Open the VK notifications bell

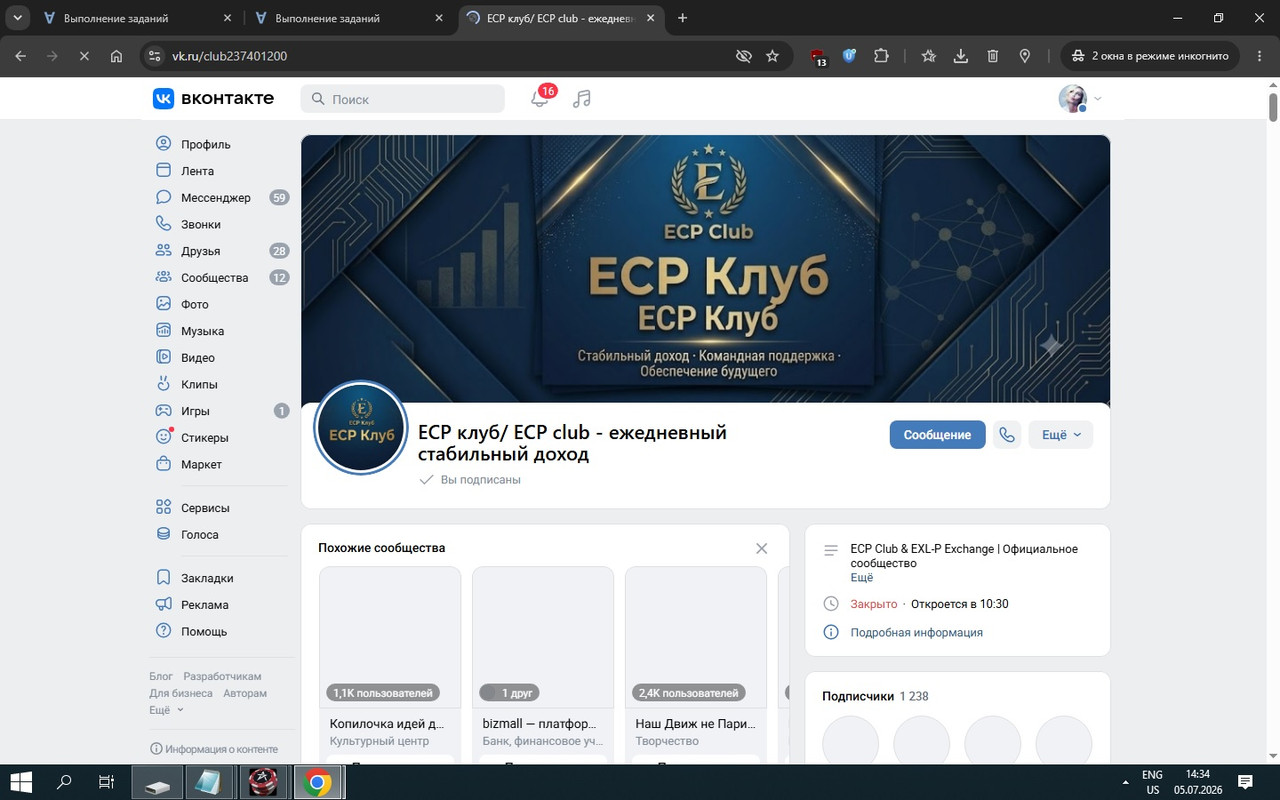pos(540,98)
